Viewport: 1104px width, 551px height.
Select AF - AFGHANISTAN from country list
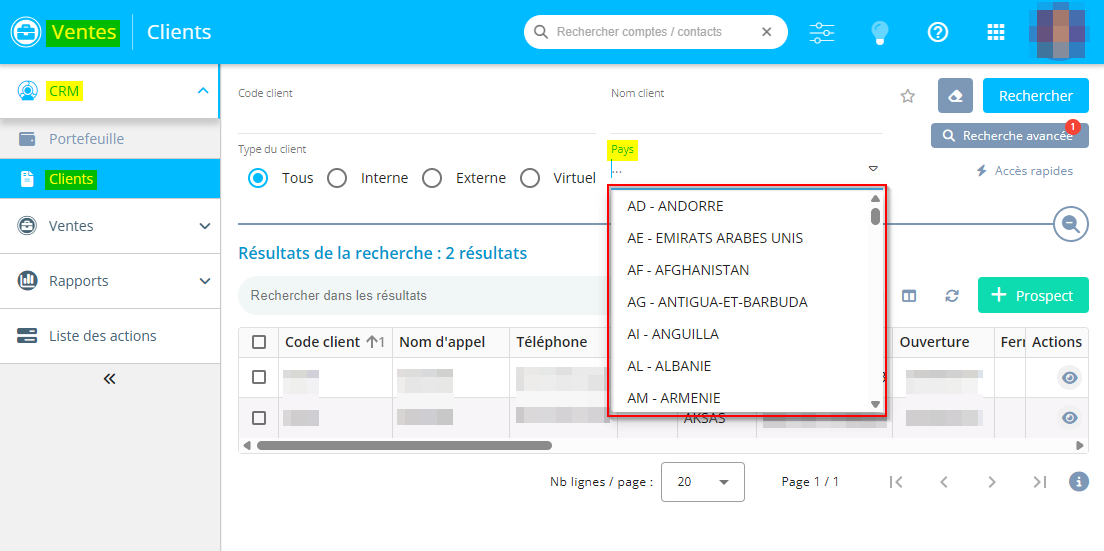[688, 270]
